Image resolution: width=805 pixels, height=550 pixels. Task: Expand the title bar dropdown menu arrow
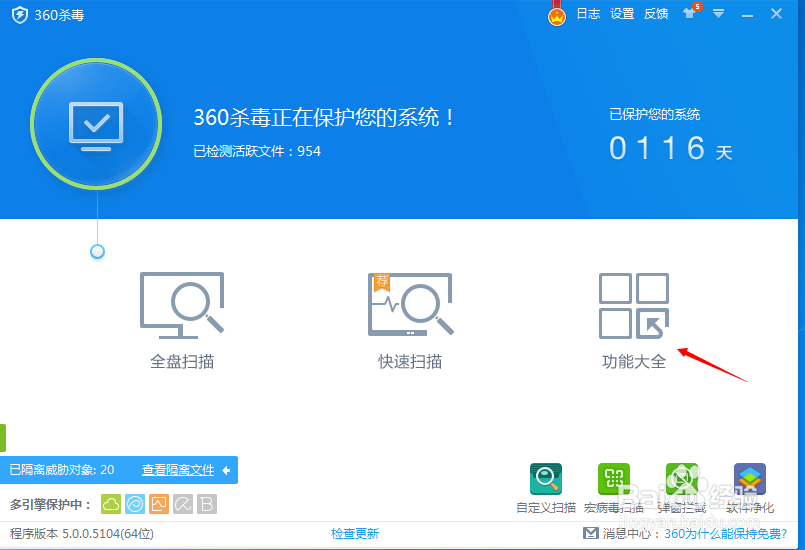[718, 14]
